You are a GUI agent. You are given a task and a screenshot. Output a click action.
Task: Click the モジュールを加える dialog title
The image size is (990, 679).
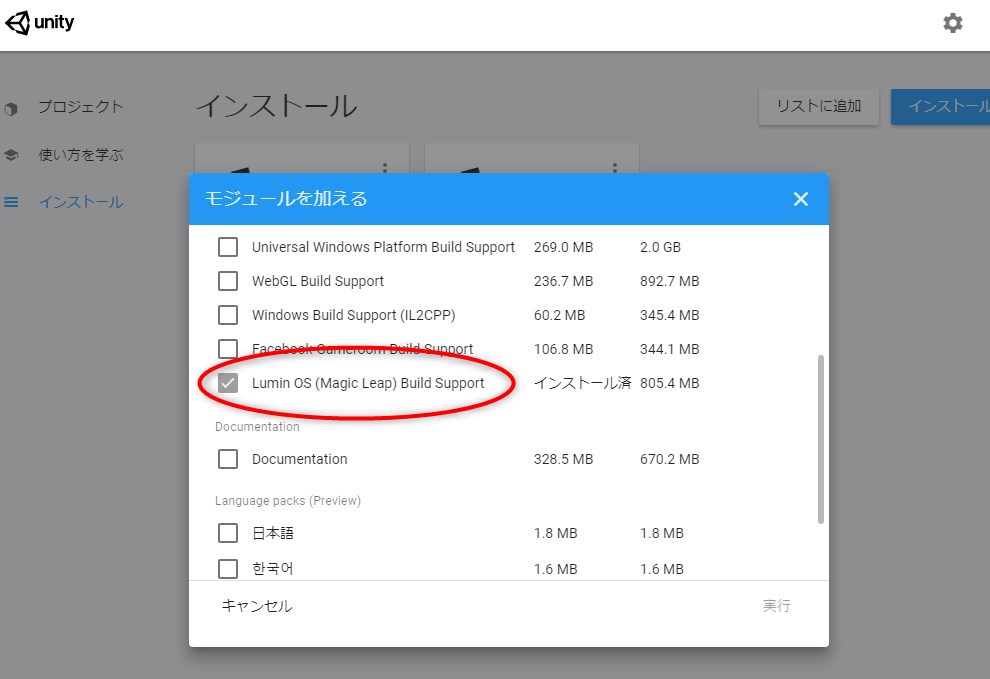pyautogui.click(x=286, y=199)
